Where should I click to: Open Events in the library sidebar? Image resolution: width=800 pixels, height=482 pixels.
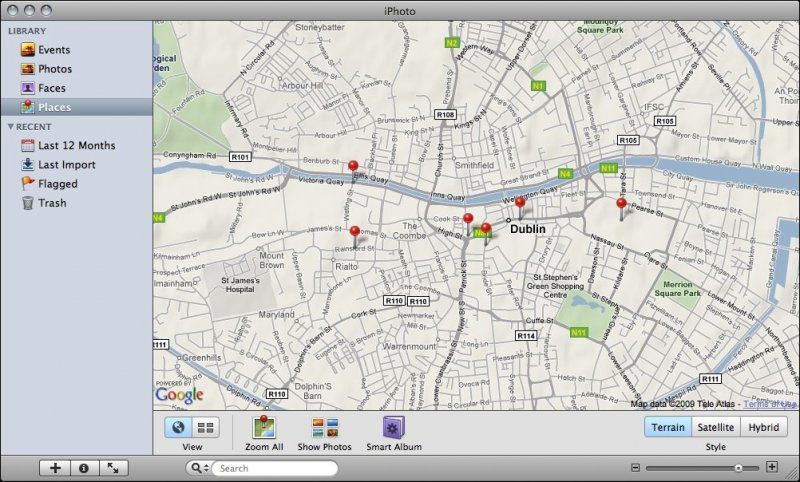[x=54, y=49]
